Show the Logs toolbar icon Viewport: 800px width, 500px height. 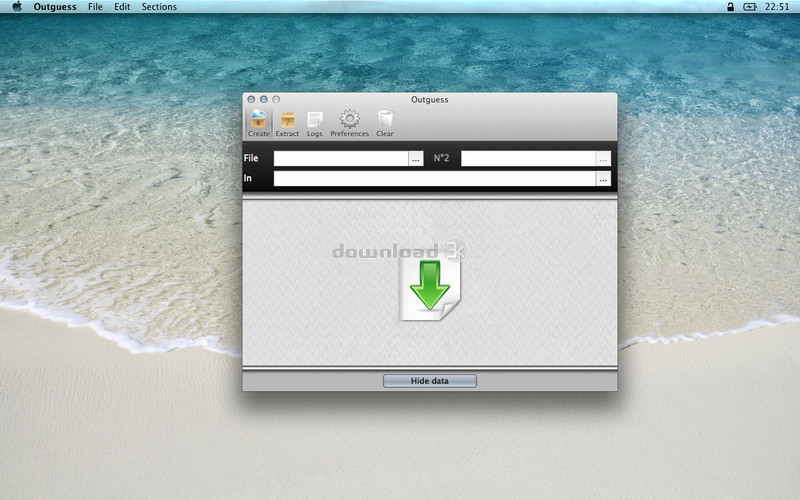[x=315, y=123]
